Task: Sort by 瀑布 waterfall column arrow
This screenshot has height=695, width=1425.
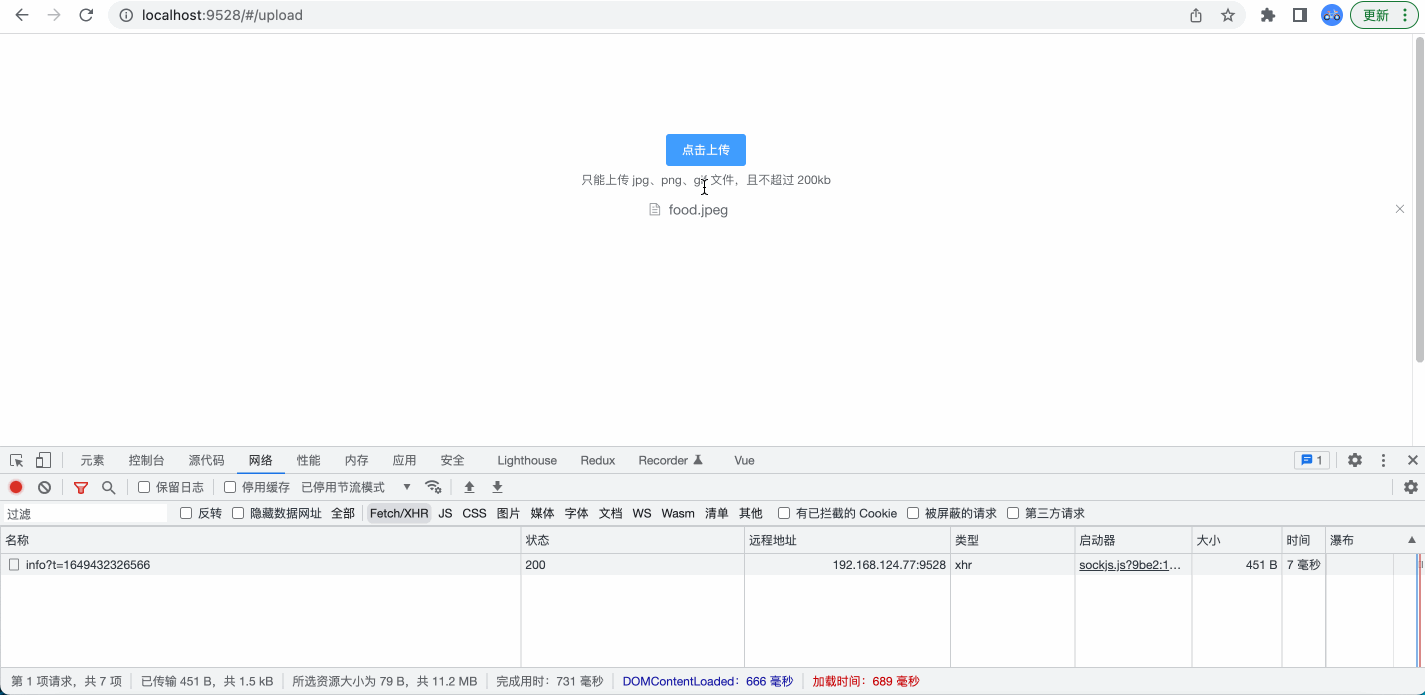Action: click(1412, 540)
